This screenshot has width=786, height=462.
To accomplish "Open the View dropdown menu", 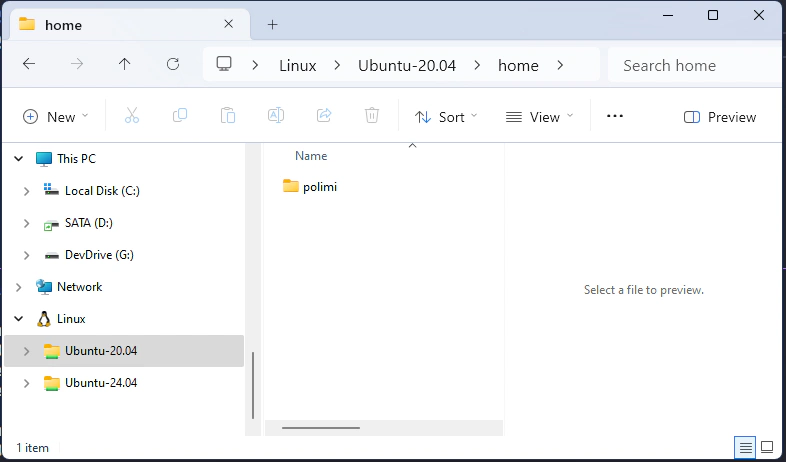I will [540, 117].
